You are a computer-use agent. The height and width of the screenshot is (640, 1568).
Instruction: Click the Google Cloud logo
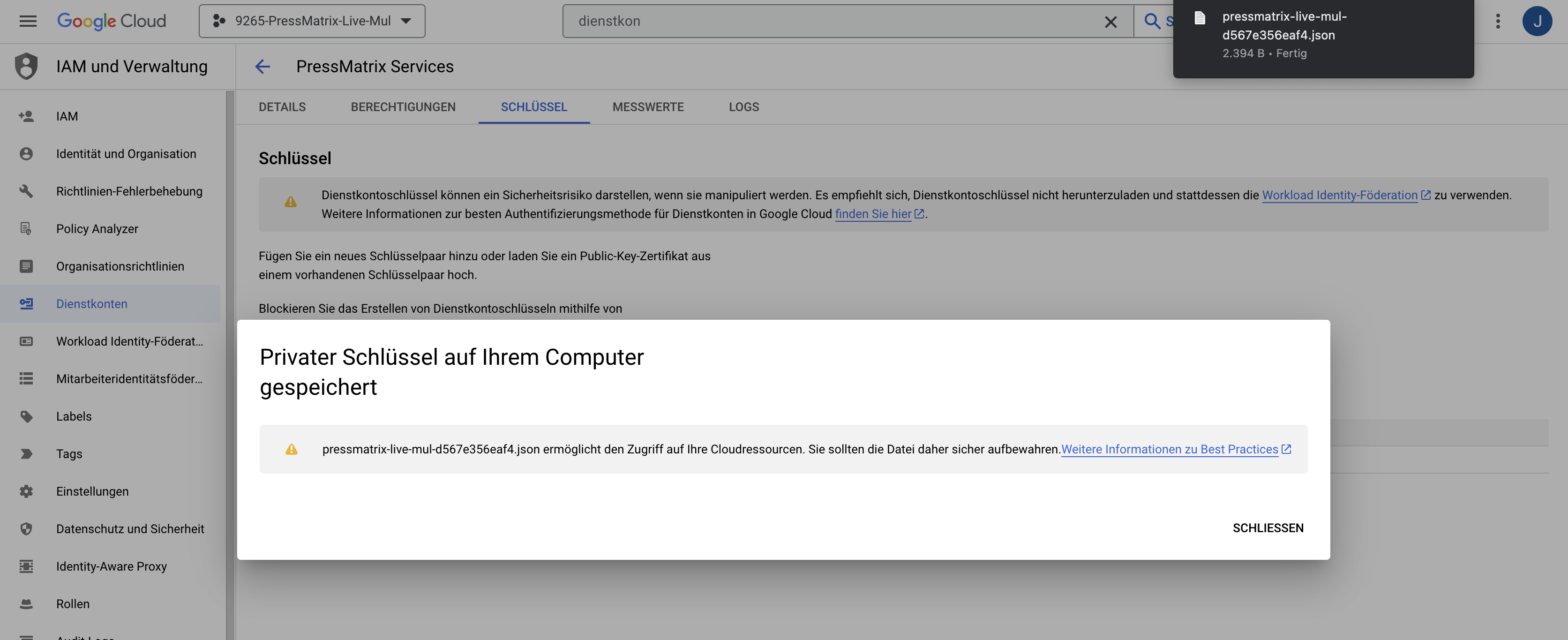pyautogui.click(x=112, y=21)
